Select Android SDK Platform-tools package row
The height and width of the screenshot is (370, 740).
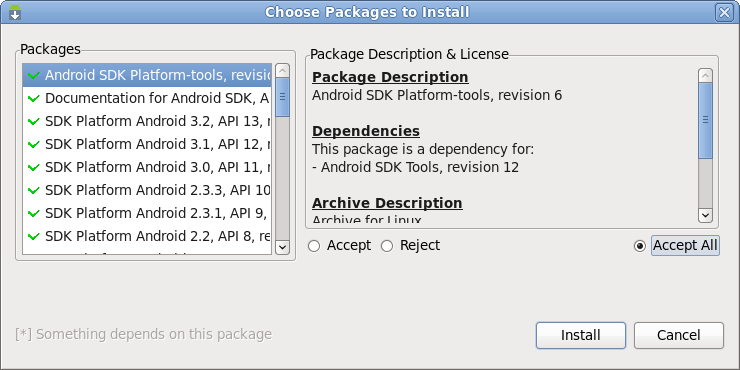[x=147, y=76]
